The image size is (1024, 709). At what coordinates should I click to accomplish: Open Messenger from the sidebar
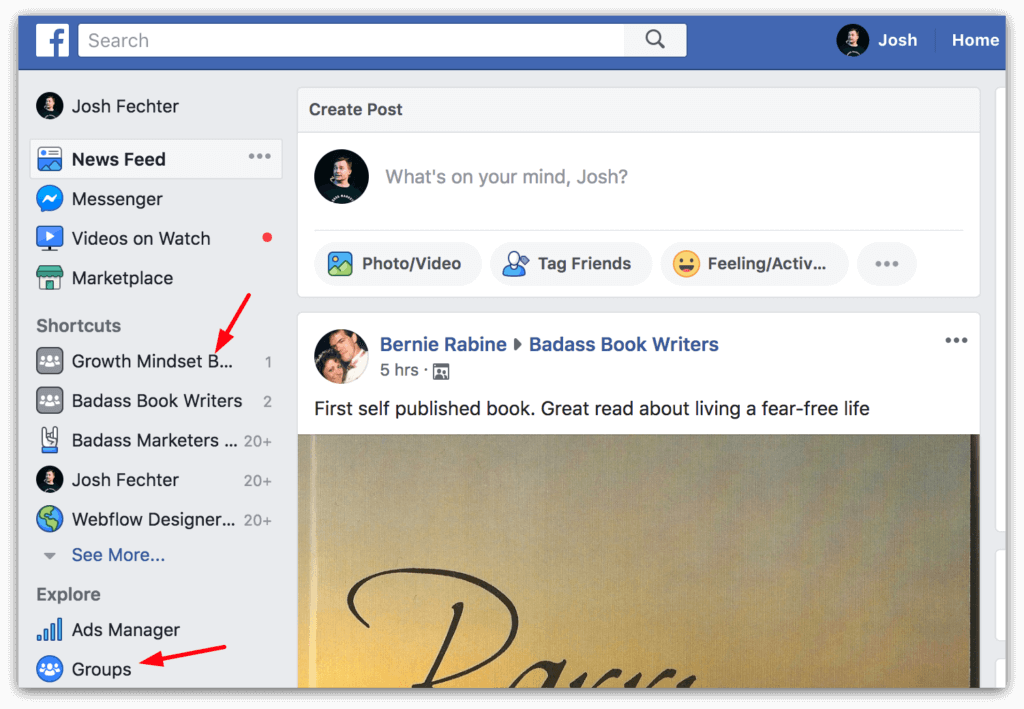coord(117,199)
